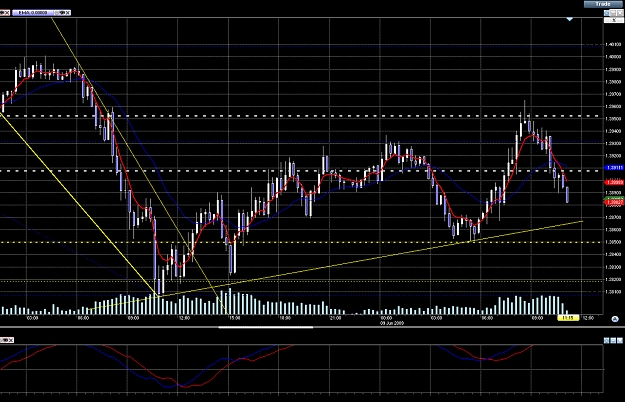The image size is (625, 402).
Task: Click the first icon of the oscillator panel controls
Action: (607, 340)
